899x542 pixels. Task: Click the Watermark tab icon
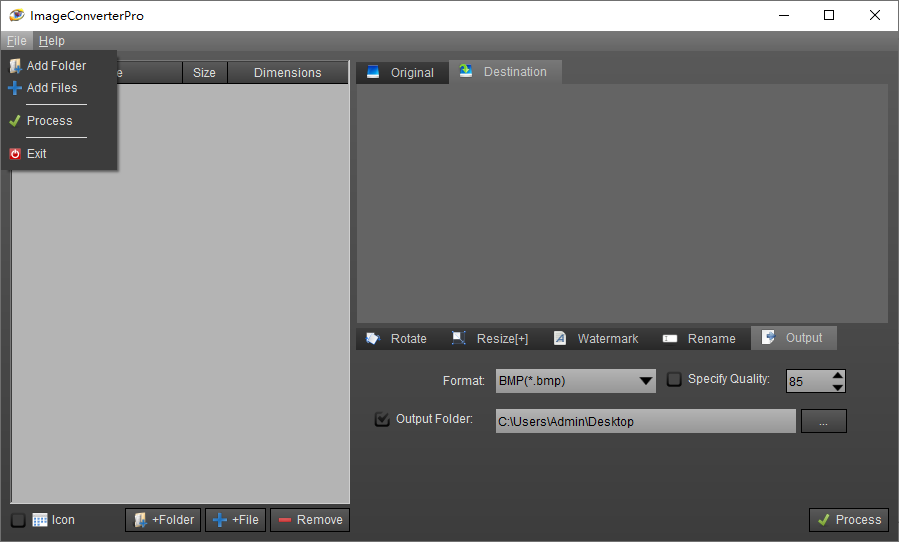click(560, 338)
